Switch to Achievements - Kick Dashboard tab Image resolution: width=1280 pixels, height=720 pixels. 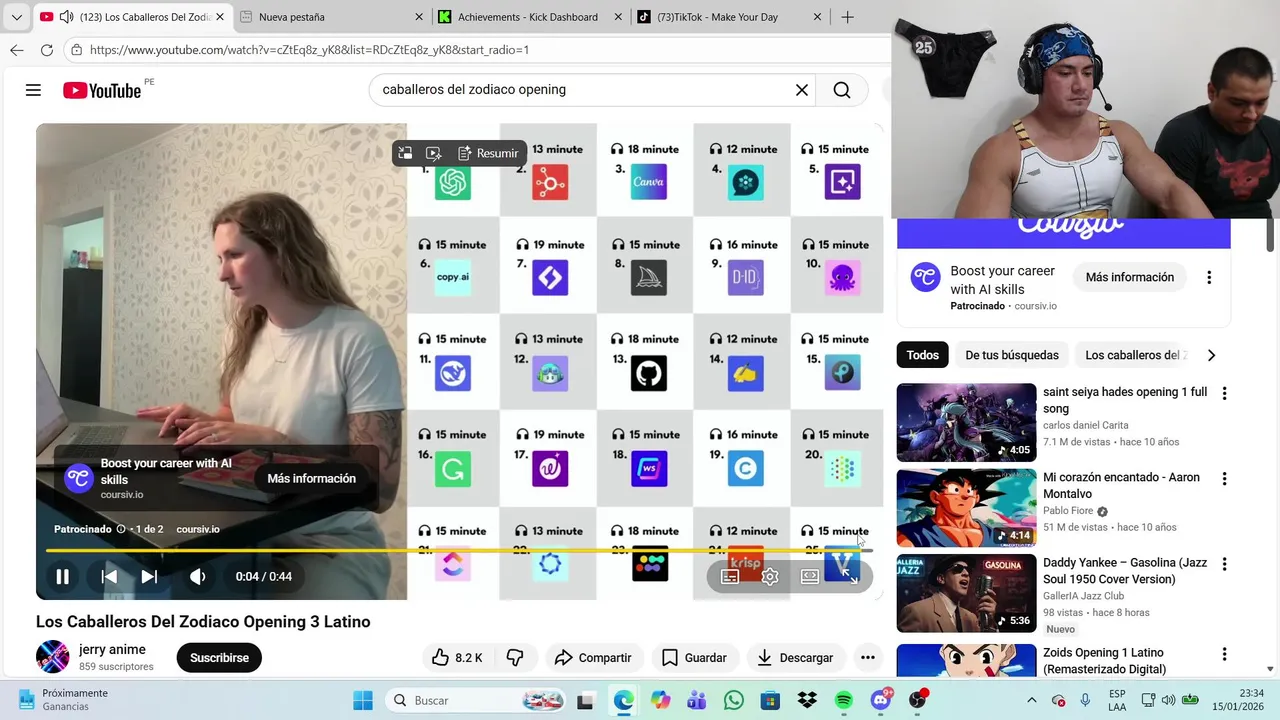(x=530, y=17)
